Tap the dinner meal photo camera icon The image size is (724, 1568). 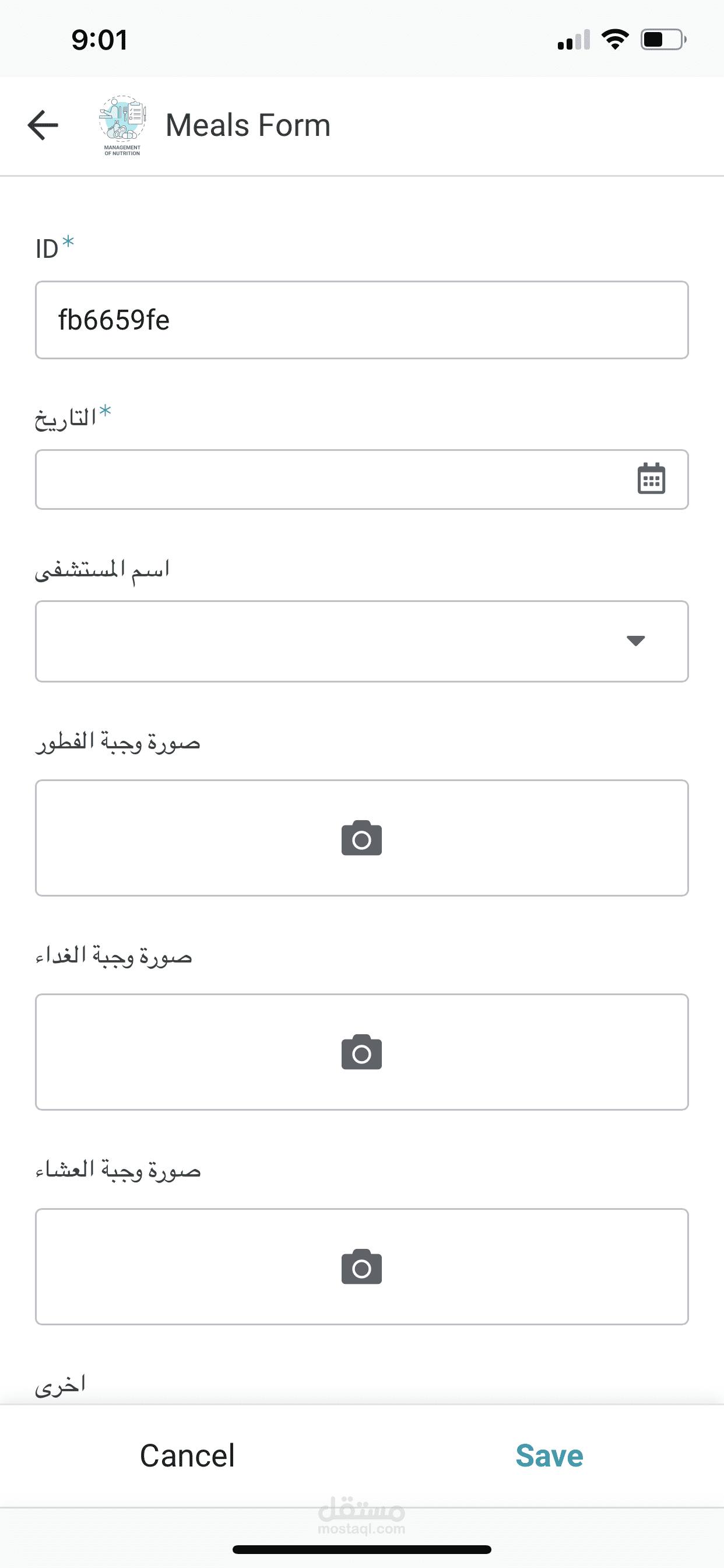(x=361, y=1266)
